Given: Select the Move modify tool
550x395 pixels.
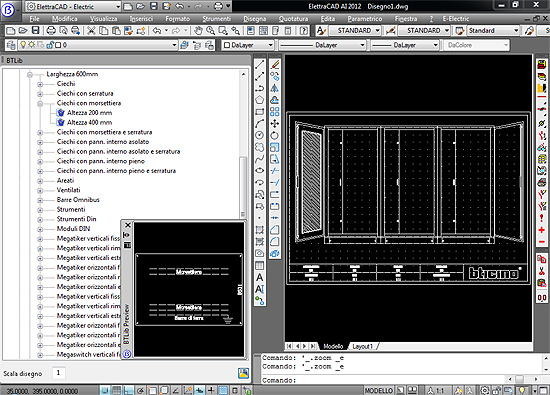Looking at the screenshot, I should click(x=275, y=123).
